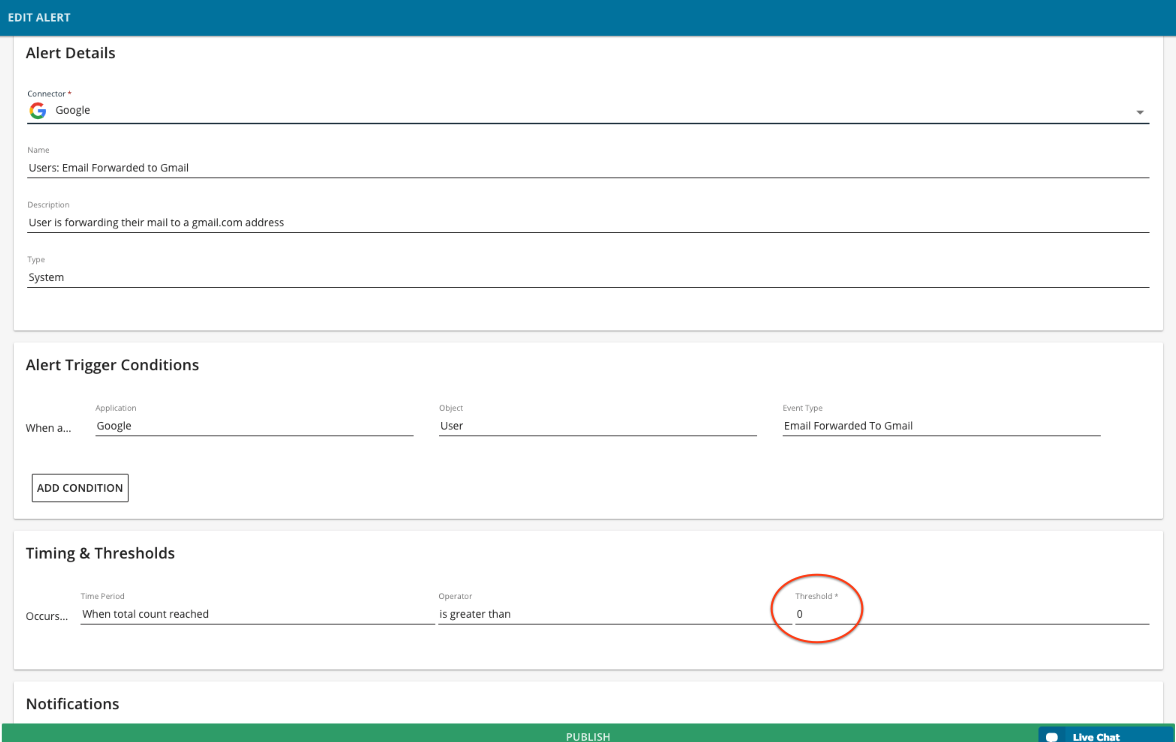Screen dimensions: 1176x742
Task: Open the Live Chat widget
Action: (1106, 735)
